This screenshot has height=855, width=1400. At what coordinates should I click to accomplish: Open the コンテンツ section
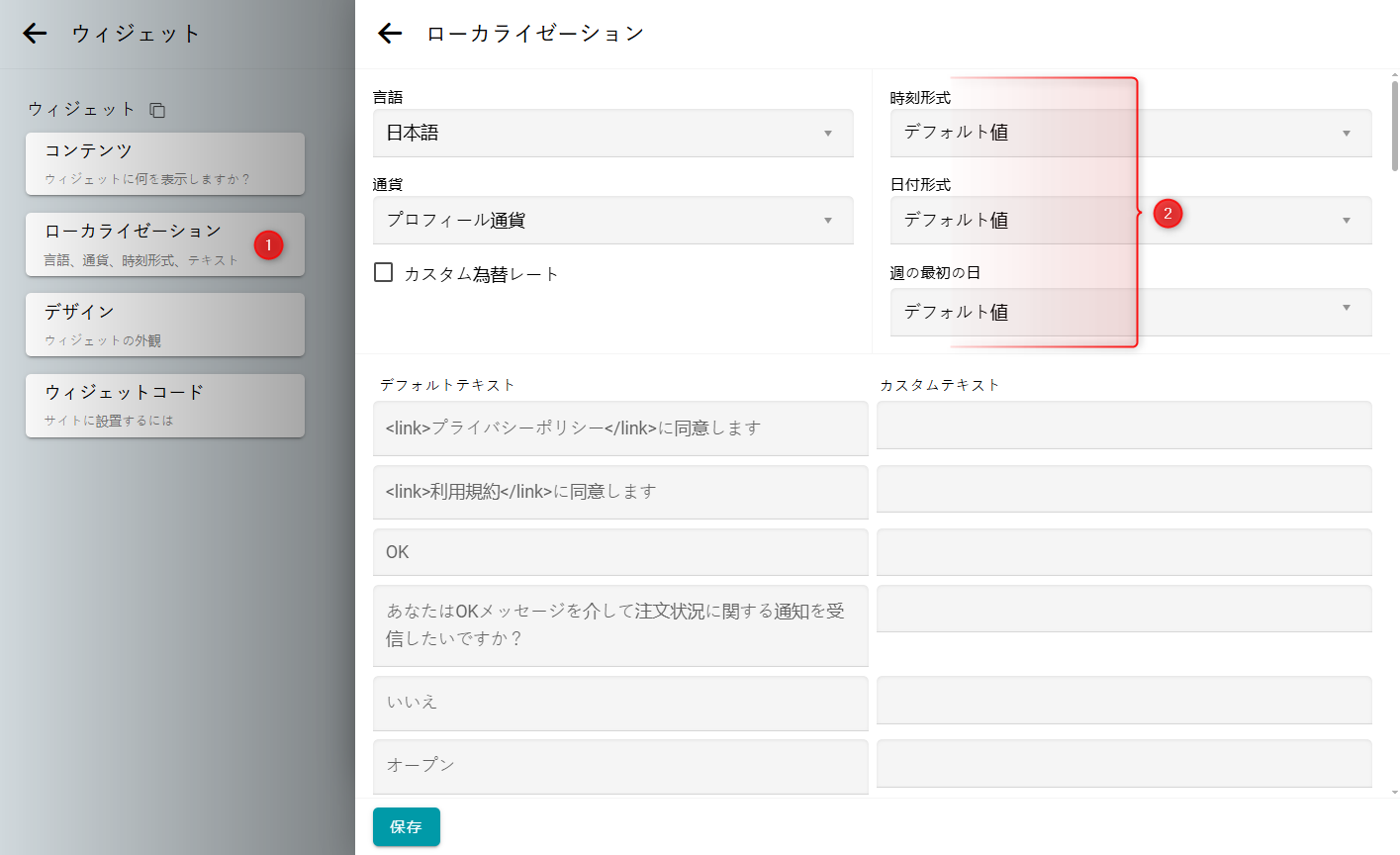pos(164,163)
